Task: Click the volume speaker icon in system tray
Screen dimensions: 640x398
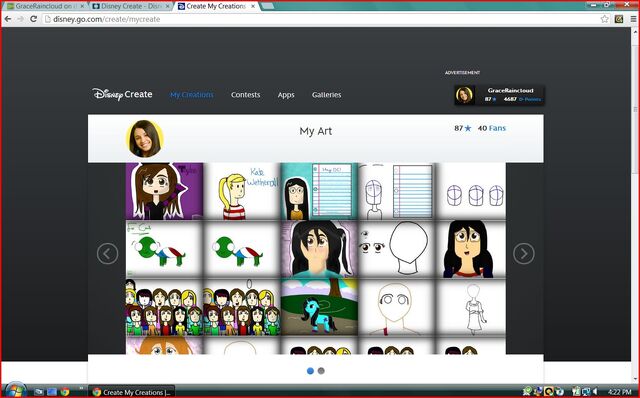Action: 595,392
